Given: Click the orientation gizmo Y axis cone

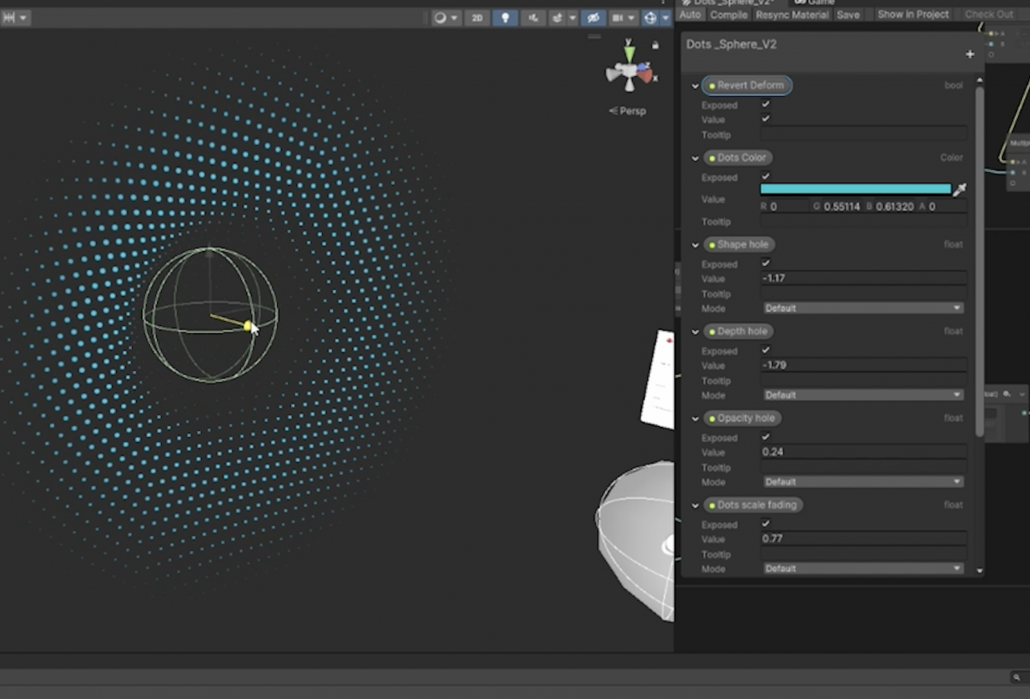Looking at the screenshot, I should click(629, 53).
